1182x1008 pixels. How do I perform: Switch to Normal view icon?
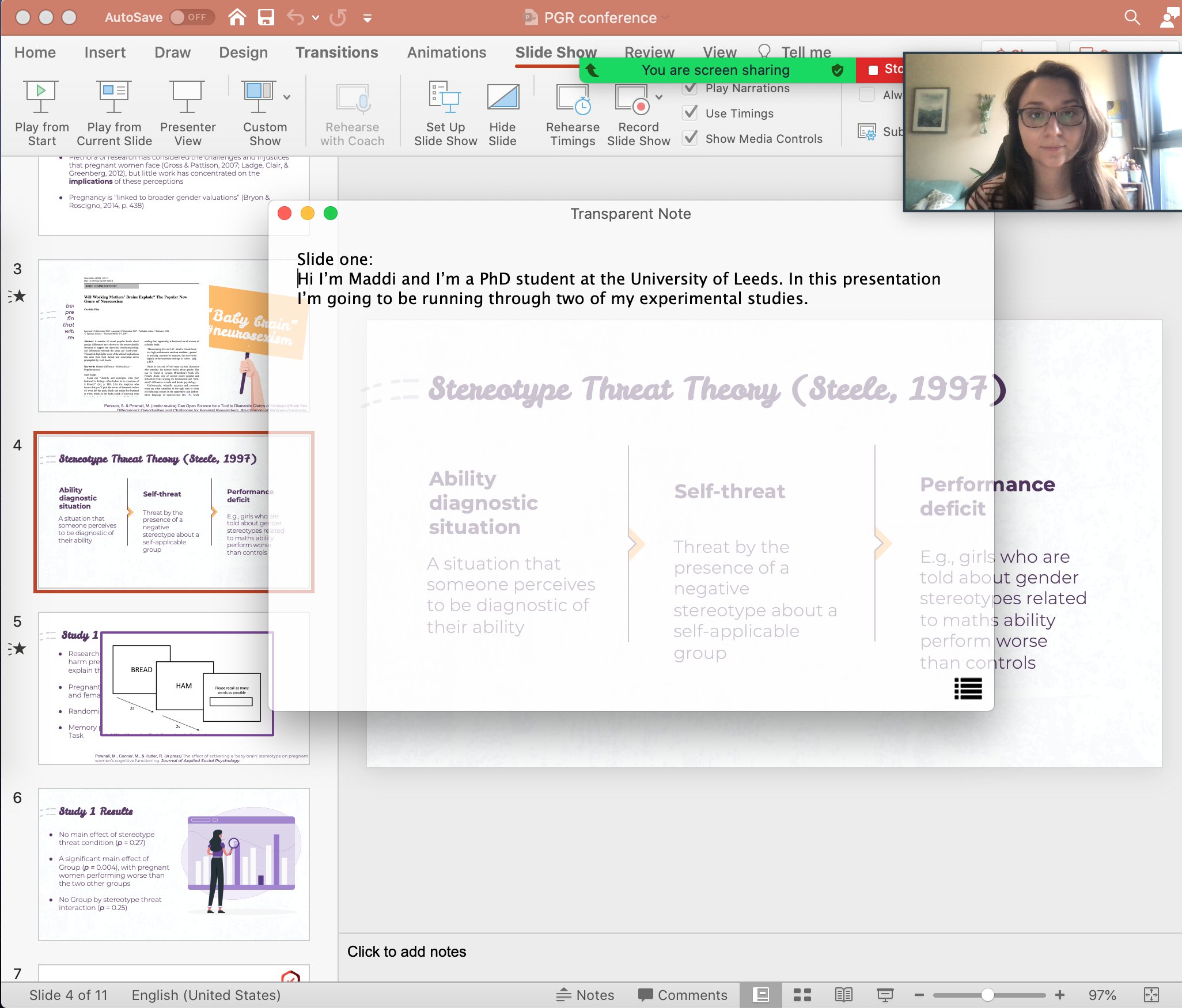click(x=761, y=995)
